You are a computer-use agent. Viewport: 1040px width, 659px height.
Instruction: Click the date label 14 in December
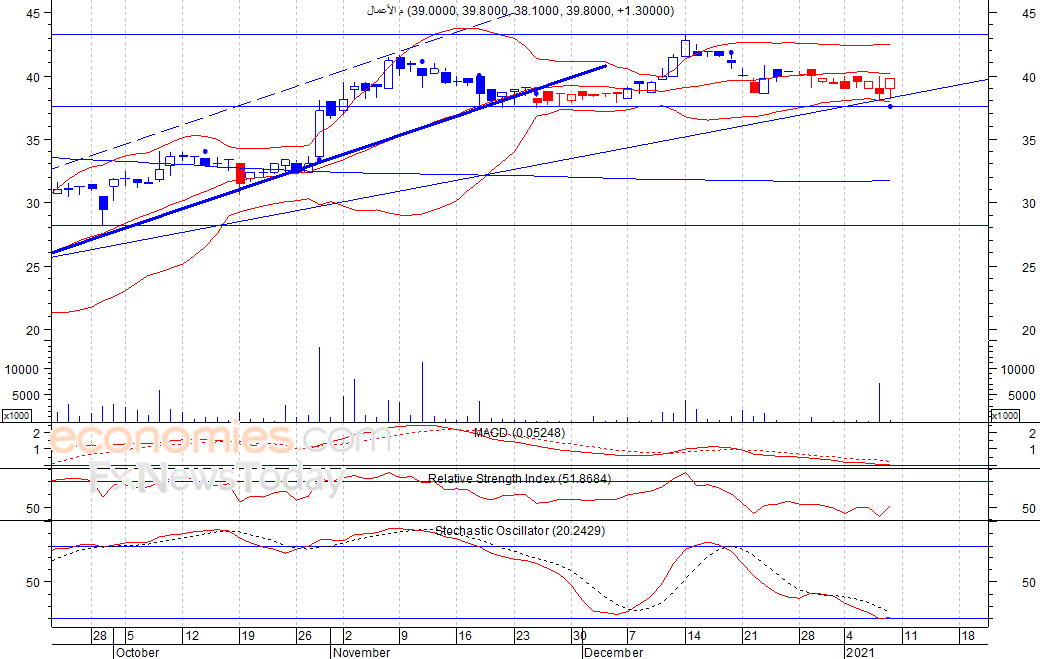(693, 636)
